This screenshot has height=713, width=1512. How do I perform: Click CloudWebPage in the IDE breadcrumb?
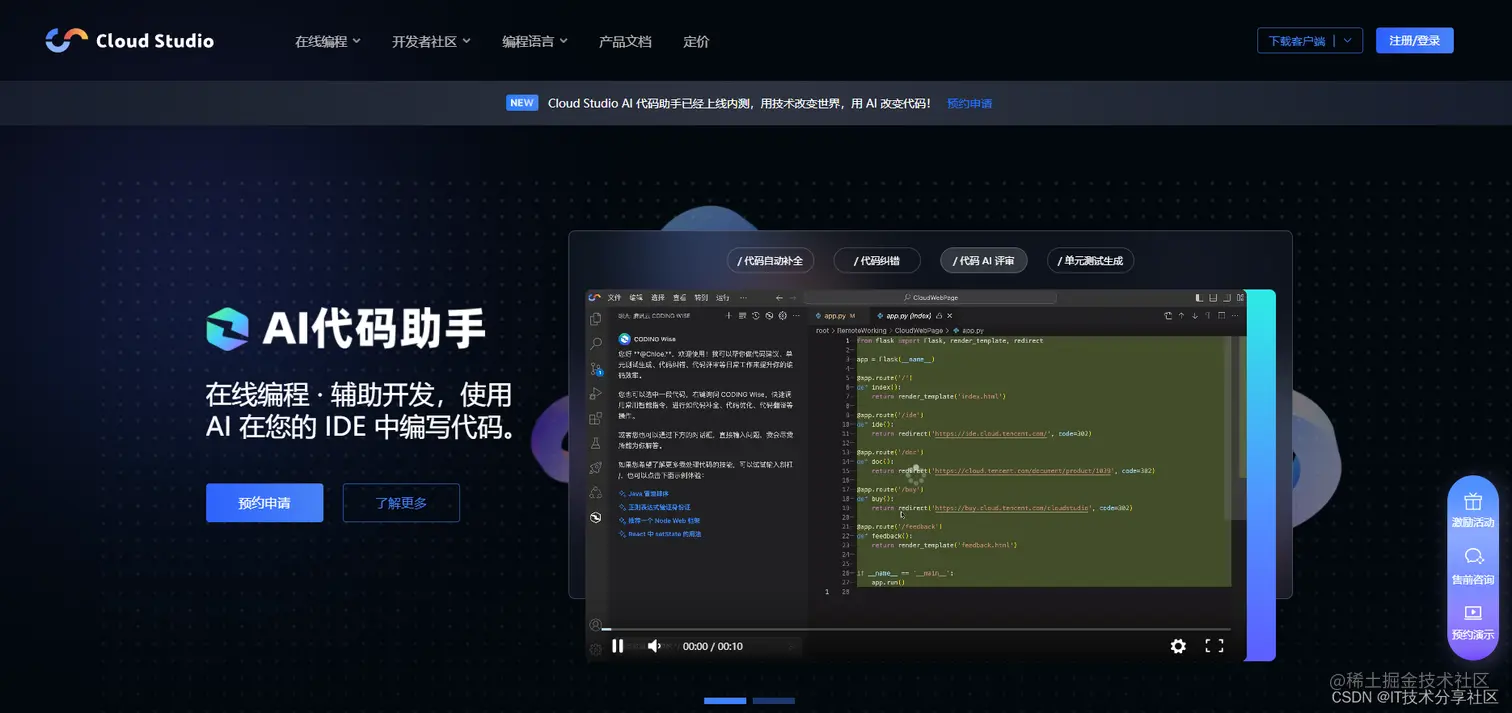(x=919, y=330)
